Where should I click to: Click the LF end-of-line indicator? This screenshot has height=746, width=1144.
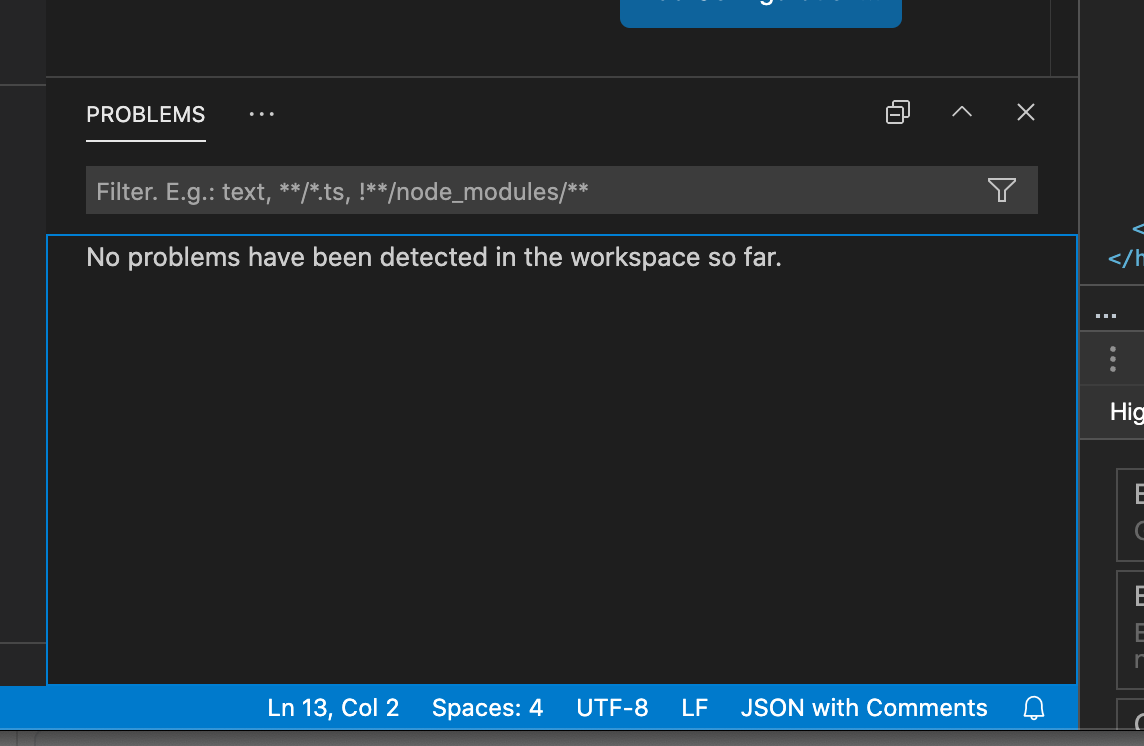point(694,708)
